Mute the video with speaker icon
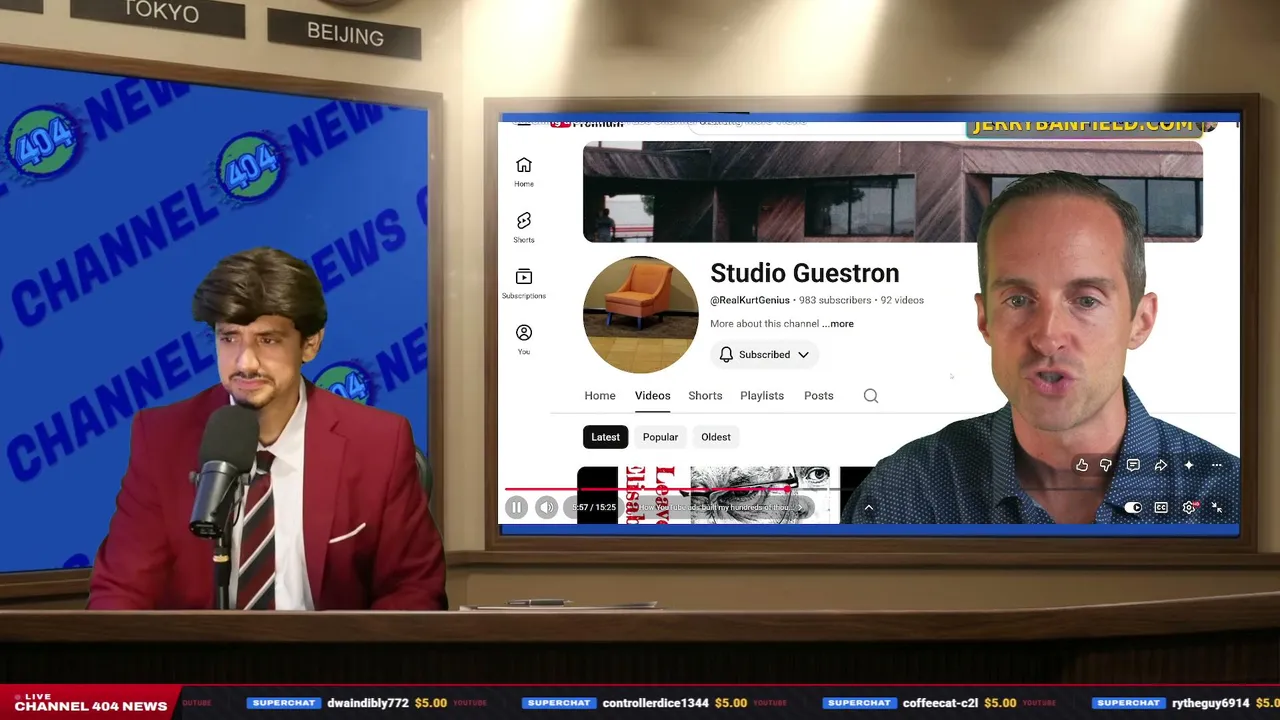 point(546,508)
